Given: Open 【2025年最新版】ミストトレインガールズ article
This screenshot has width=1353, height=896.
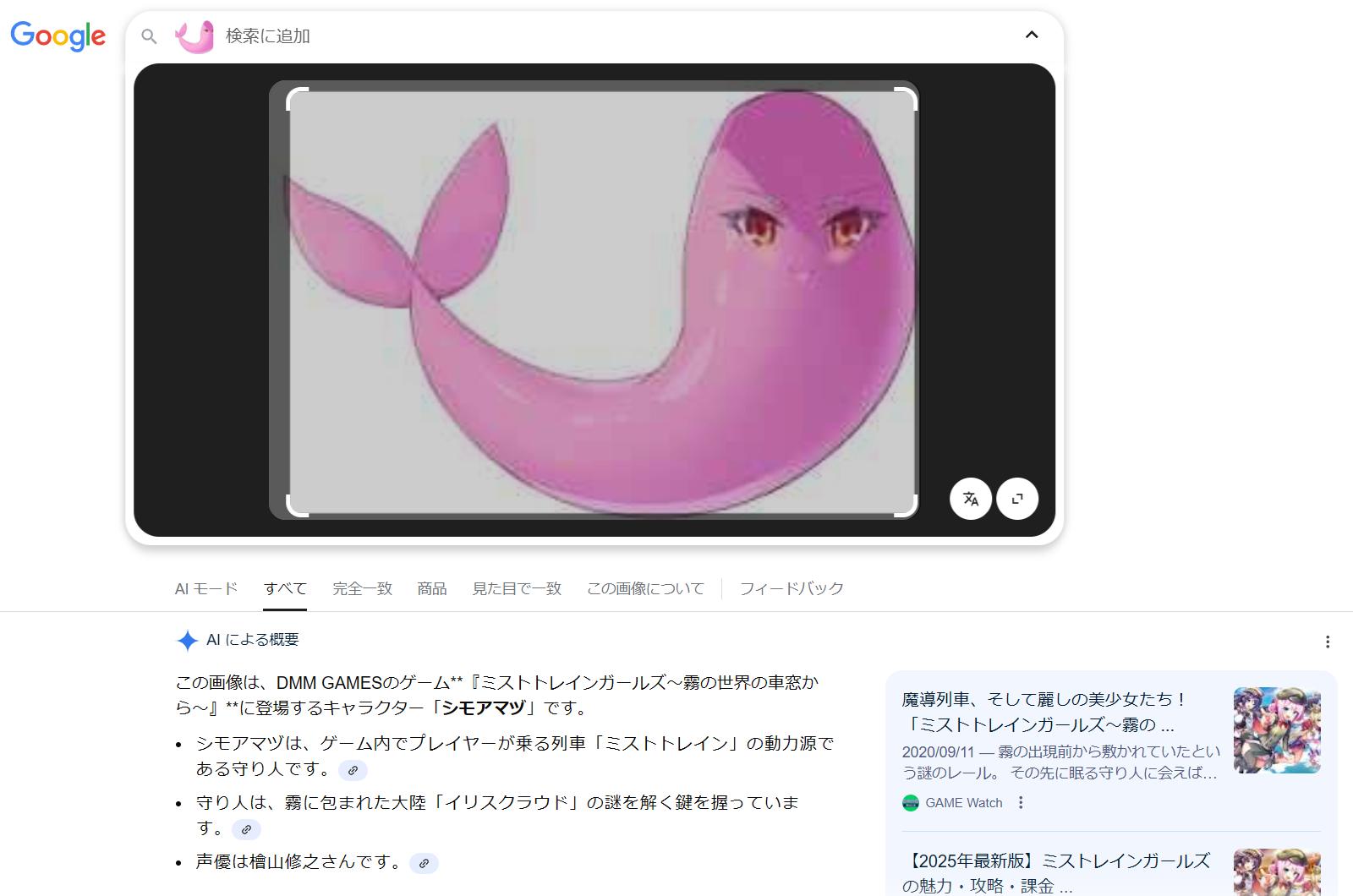Looking at the screenshot, I should [x=1055, y=872].
